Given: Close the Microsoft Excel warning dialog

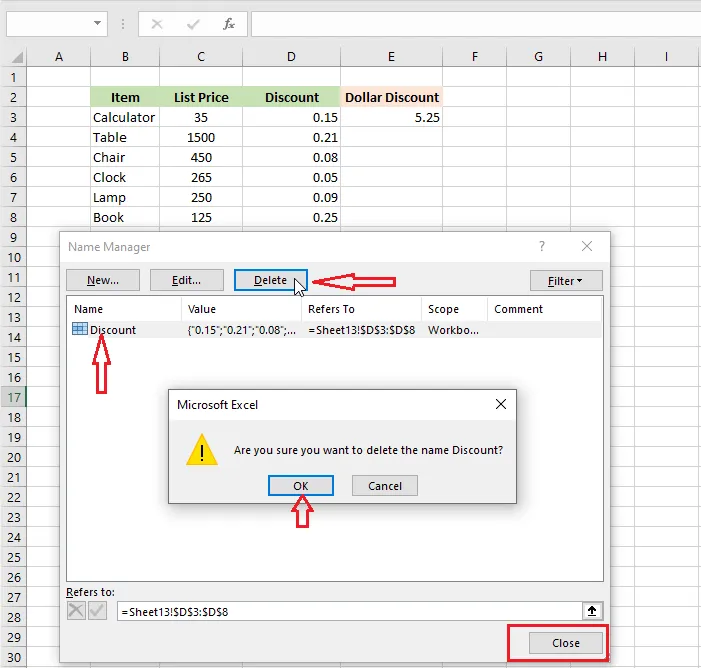Looking at the screenshot, I should [x=501, y=404].
